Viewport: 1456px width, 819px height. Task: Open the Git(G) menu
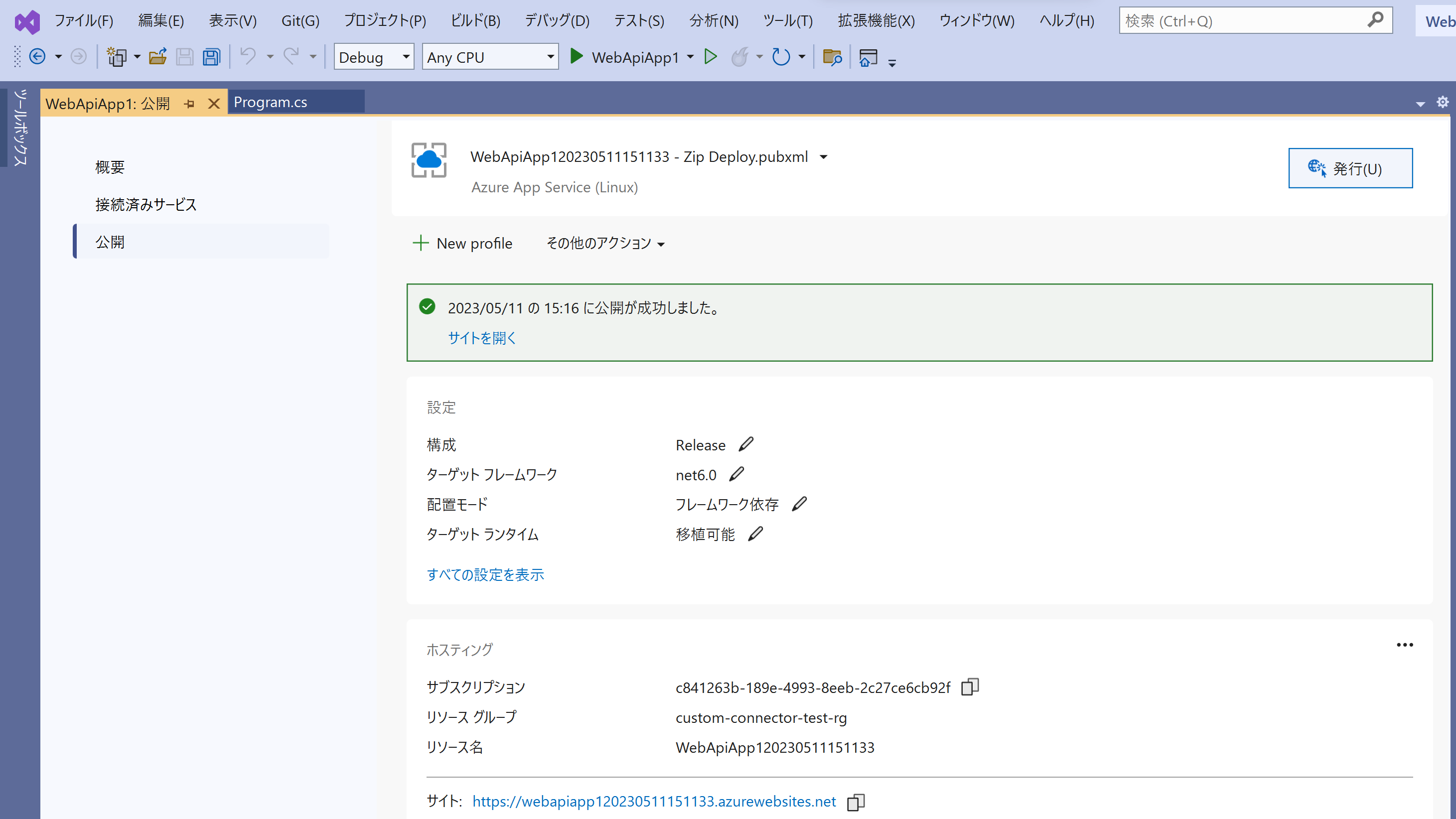[x=300, y=21]
